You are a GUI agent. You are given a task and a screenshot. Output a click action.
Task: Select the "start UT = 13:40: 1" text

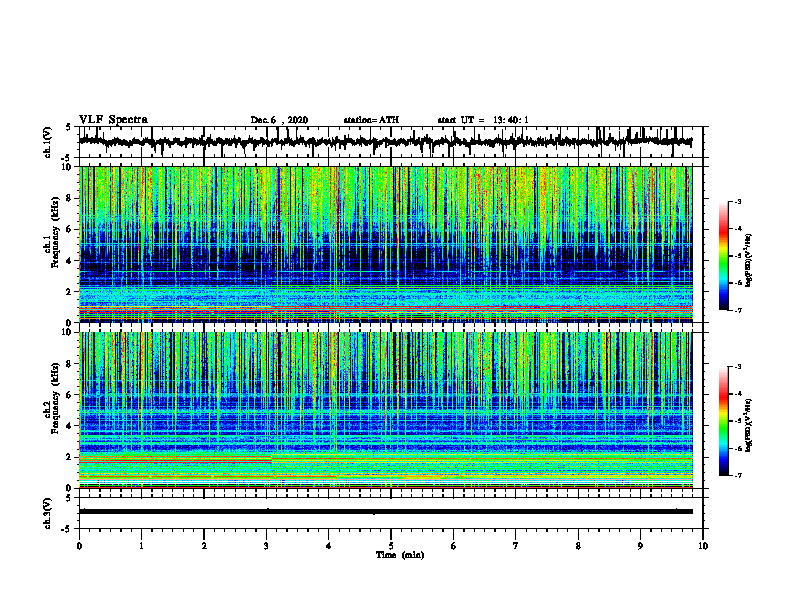(x=483, y=120)
